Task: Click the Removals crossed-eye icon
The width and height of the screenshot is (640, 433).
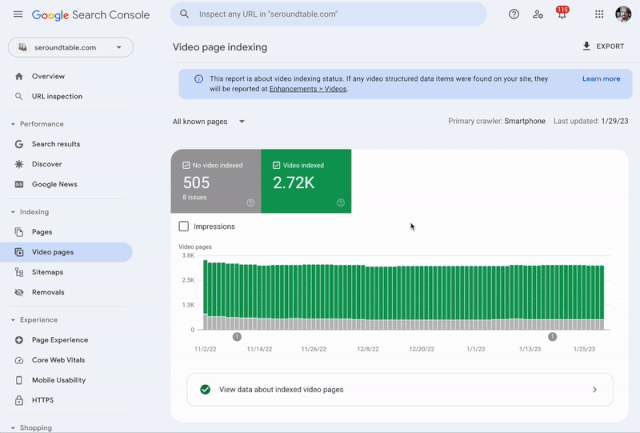Action: [x=19, y=292]
